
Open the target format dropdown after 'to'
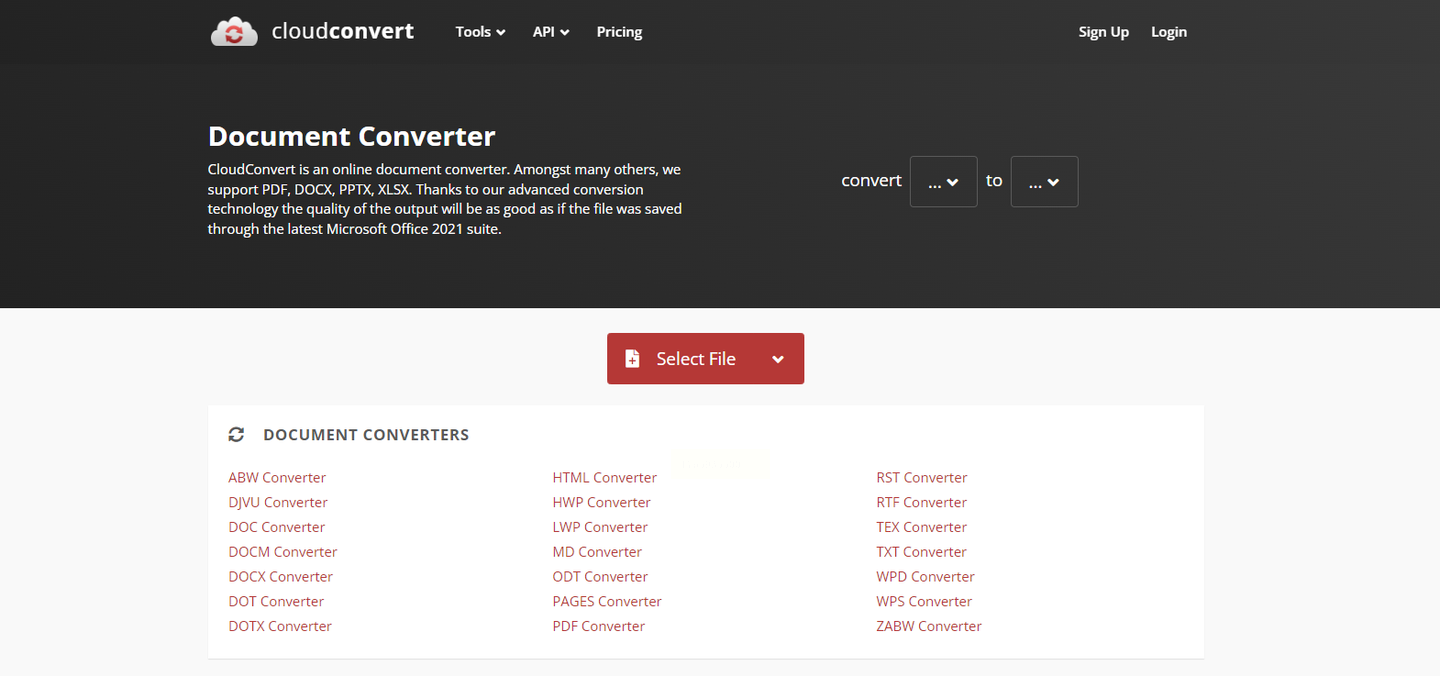[x=1044, y=182]
